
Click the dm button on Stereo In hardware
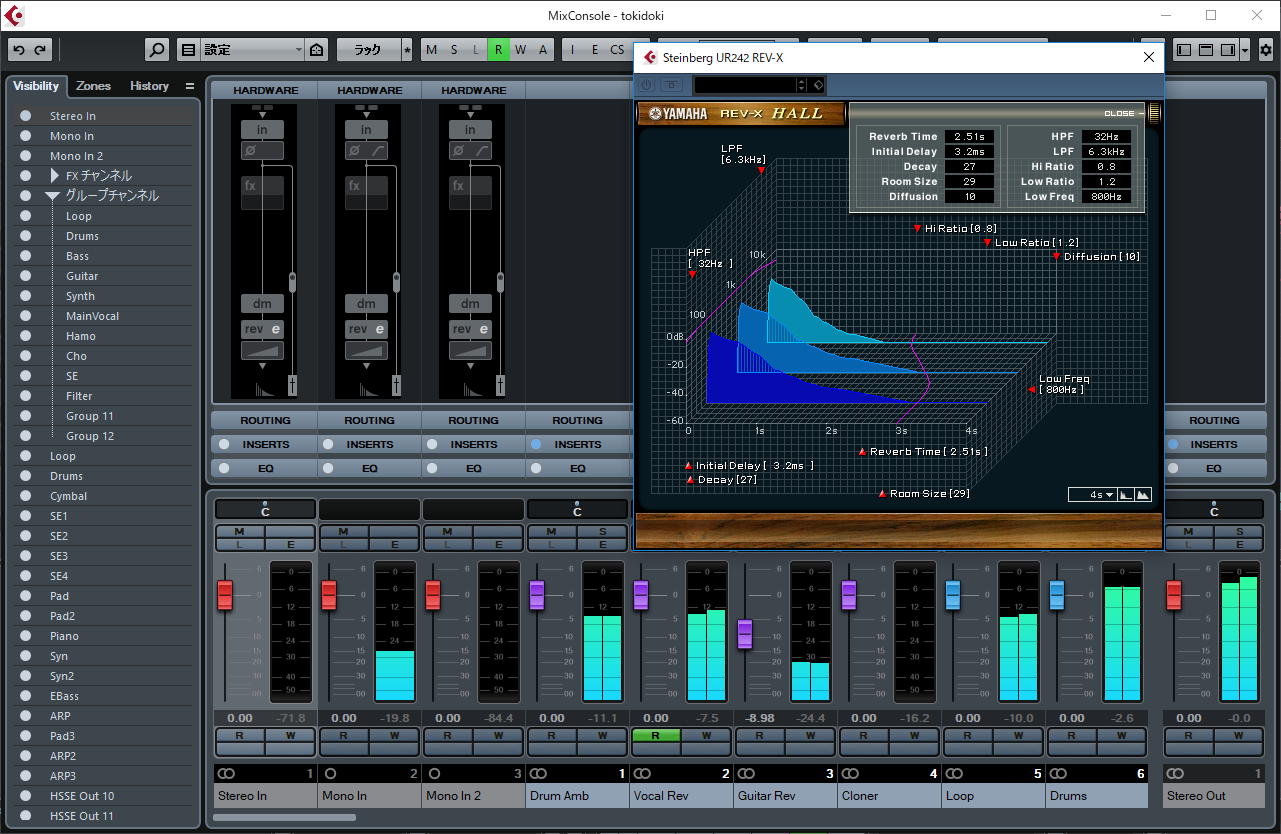pyautogui.click(x=262, y=304)
